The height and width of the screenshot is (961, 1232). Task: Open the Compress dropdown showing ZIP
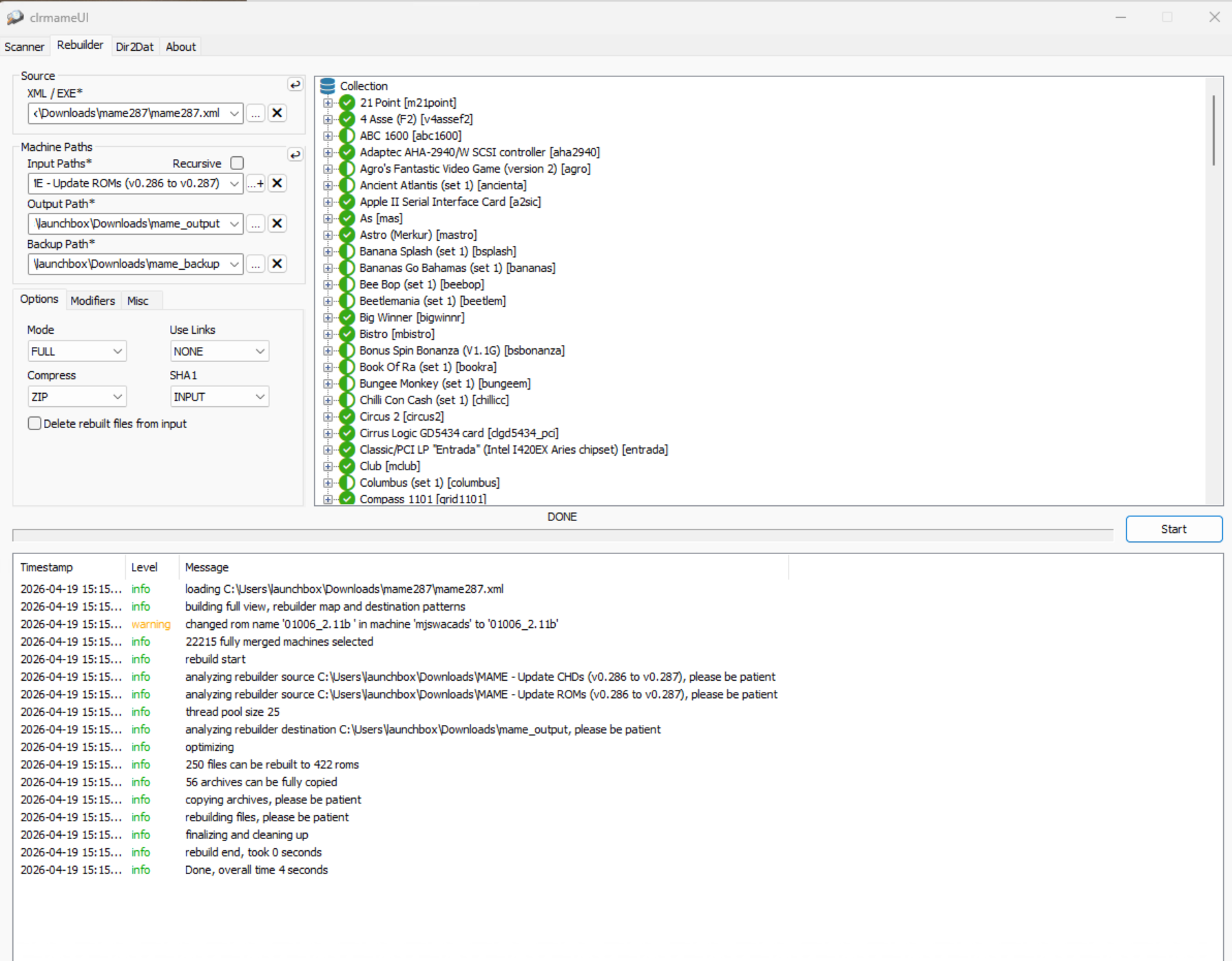pyautogui.click(x=76, y=397)
